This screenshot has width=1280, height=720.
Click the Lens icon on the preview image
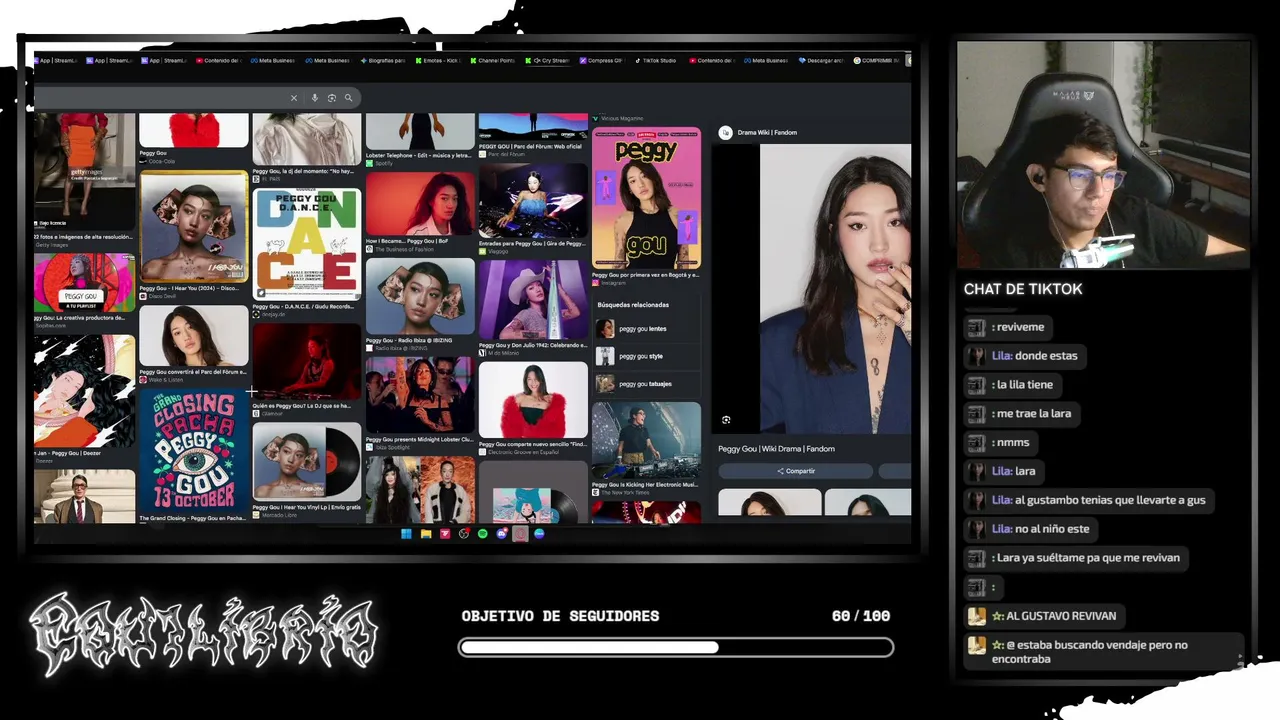(726, 420)
